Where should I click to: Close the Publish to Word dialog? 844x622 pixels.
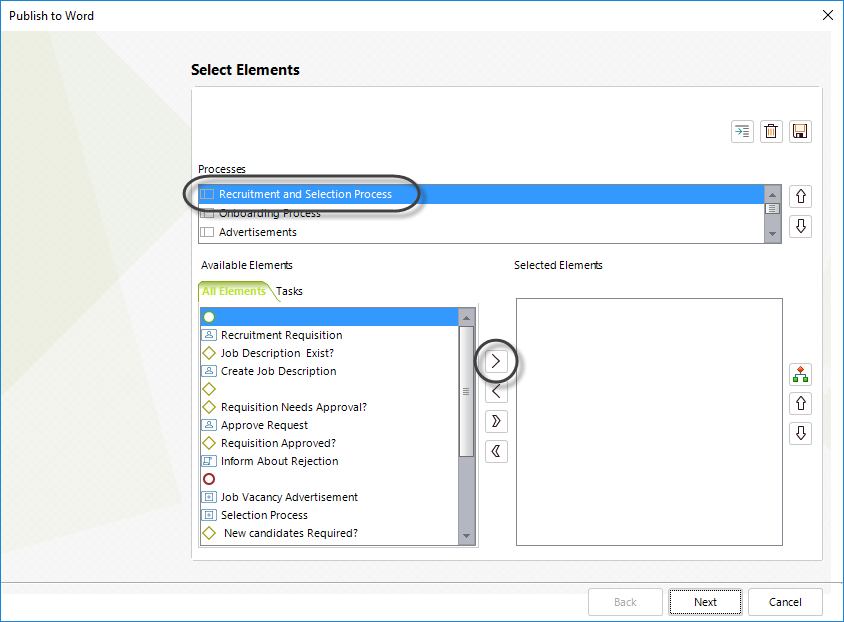pyautogui.click(x=828, y=15)
